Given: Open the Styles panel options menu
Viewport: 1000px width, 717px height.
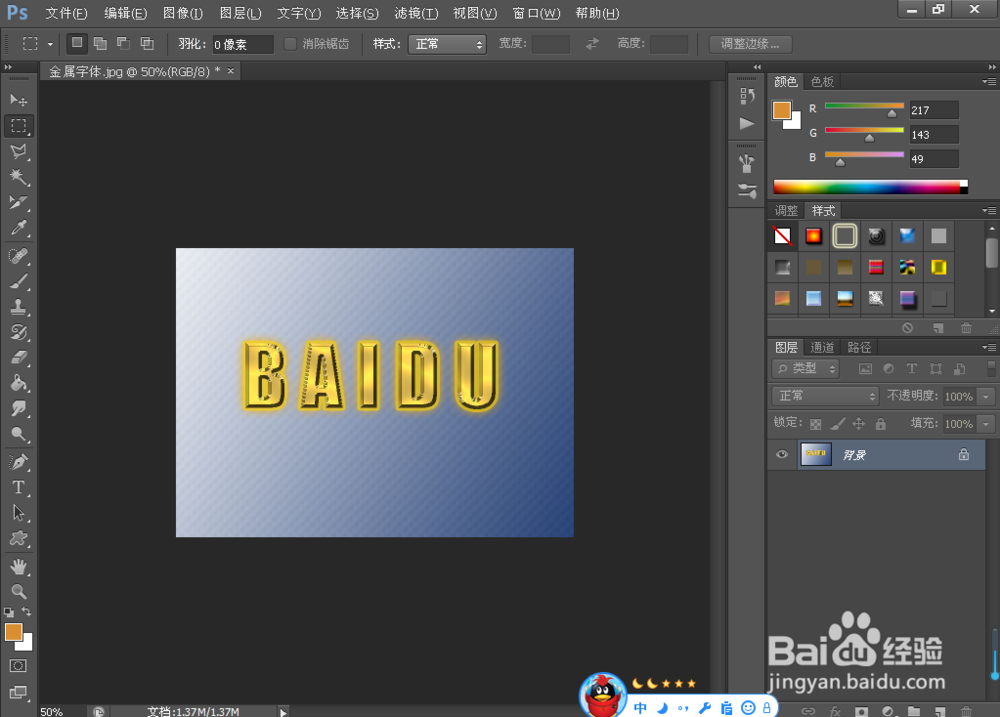Looking at the screenshot, I should (x=989, y=211).
